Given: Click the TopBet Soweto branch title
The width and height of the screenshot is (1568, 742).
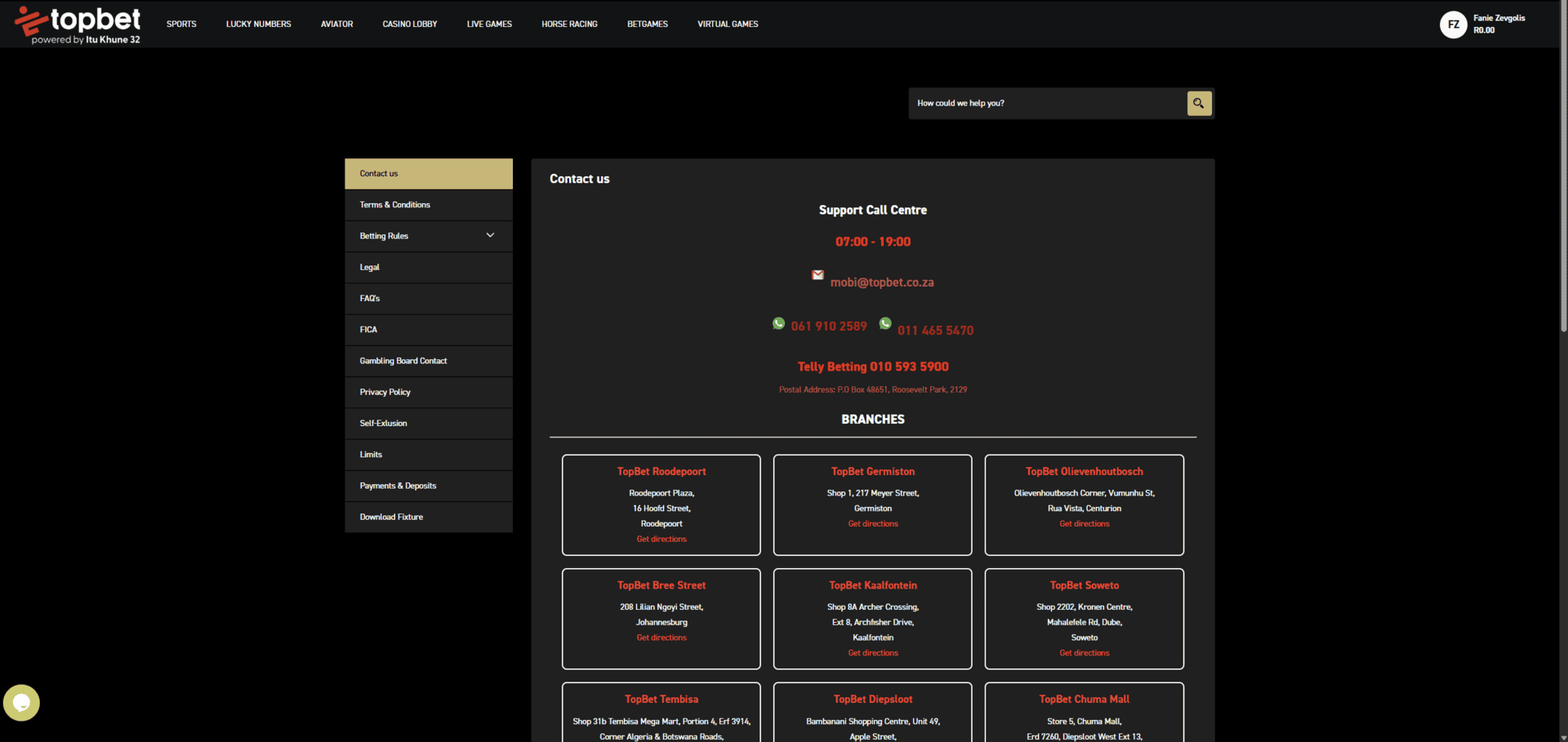Looking at the screenshot, I should [1085, 585].
